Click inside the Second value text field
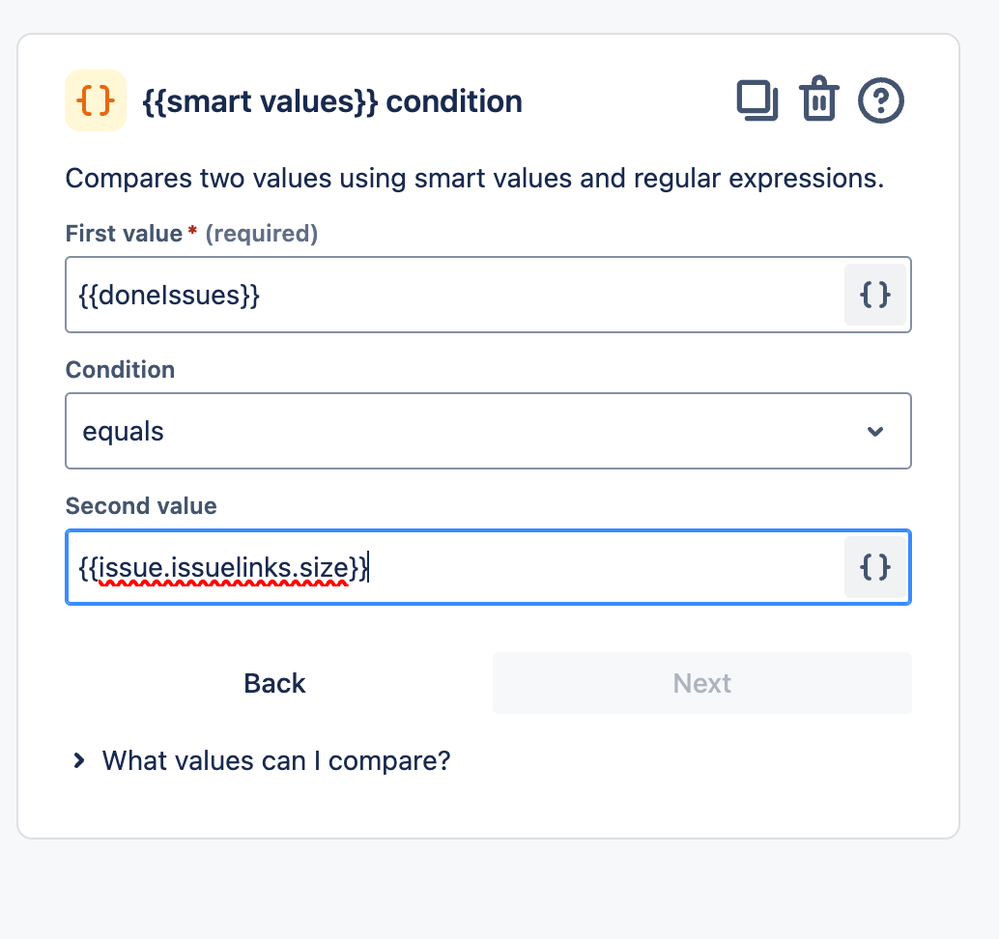This screenshot has height=939, width=999. (x=455, y=567)
